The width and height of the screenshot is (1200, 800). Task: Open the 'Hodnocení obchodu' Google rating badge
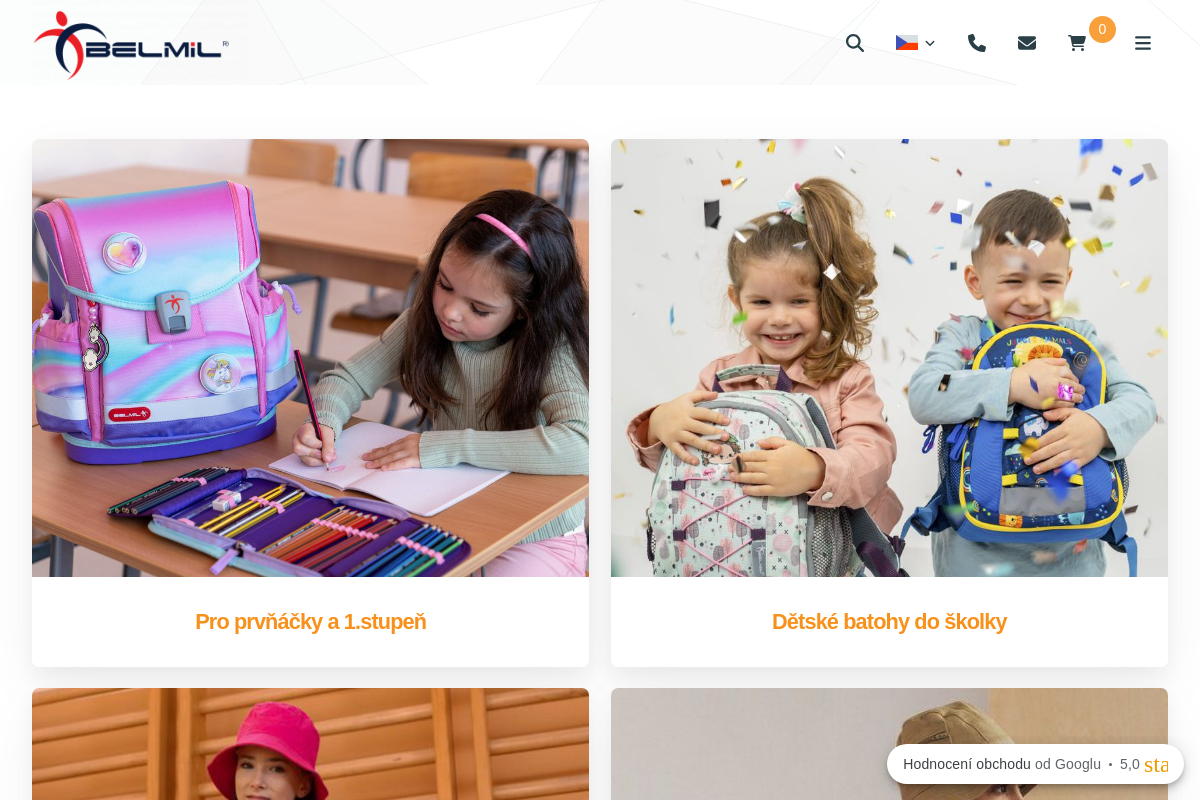1035,764
